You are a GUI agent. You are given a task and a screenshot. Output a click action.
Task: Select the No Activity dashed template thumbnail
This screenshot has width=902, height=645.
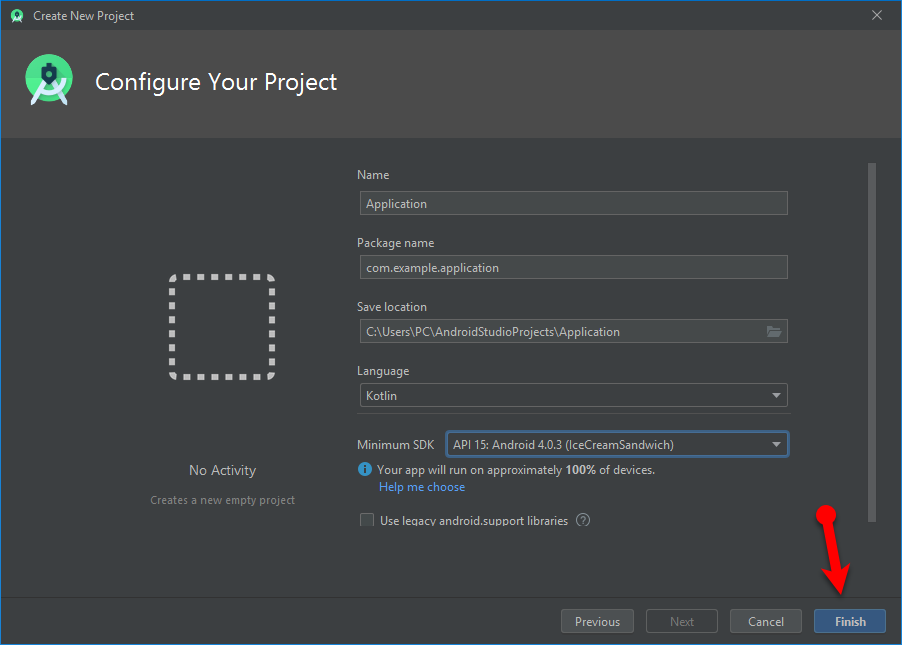[x=222, y=327]
